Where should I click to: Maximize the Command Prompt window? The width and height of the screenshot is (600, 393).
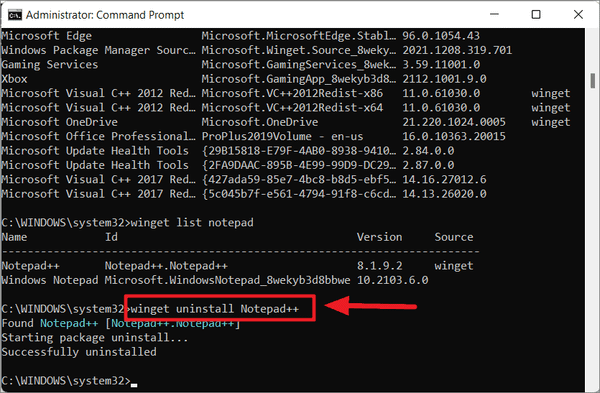(536, 15)
